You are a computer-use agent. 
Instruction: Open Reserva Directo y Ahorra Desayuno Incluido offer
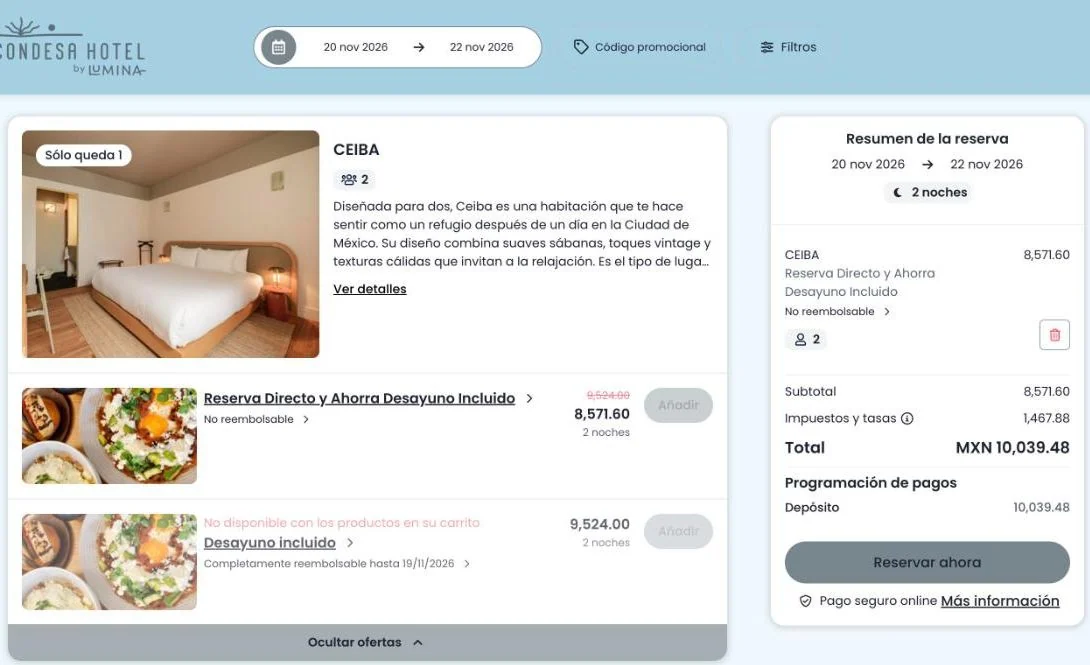[359, 398]
